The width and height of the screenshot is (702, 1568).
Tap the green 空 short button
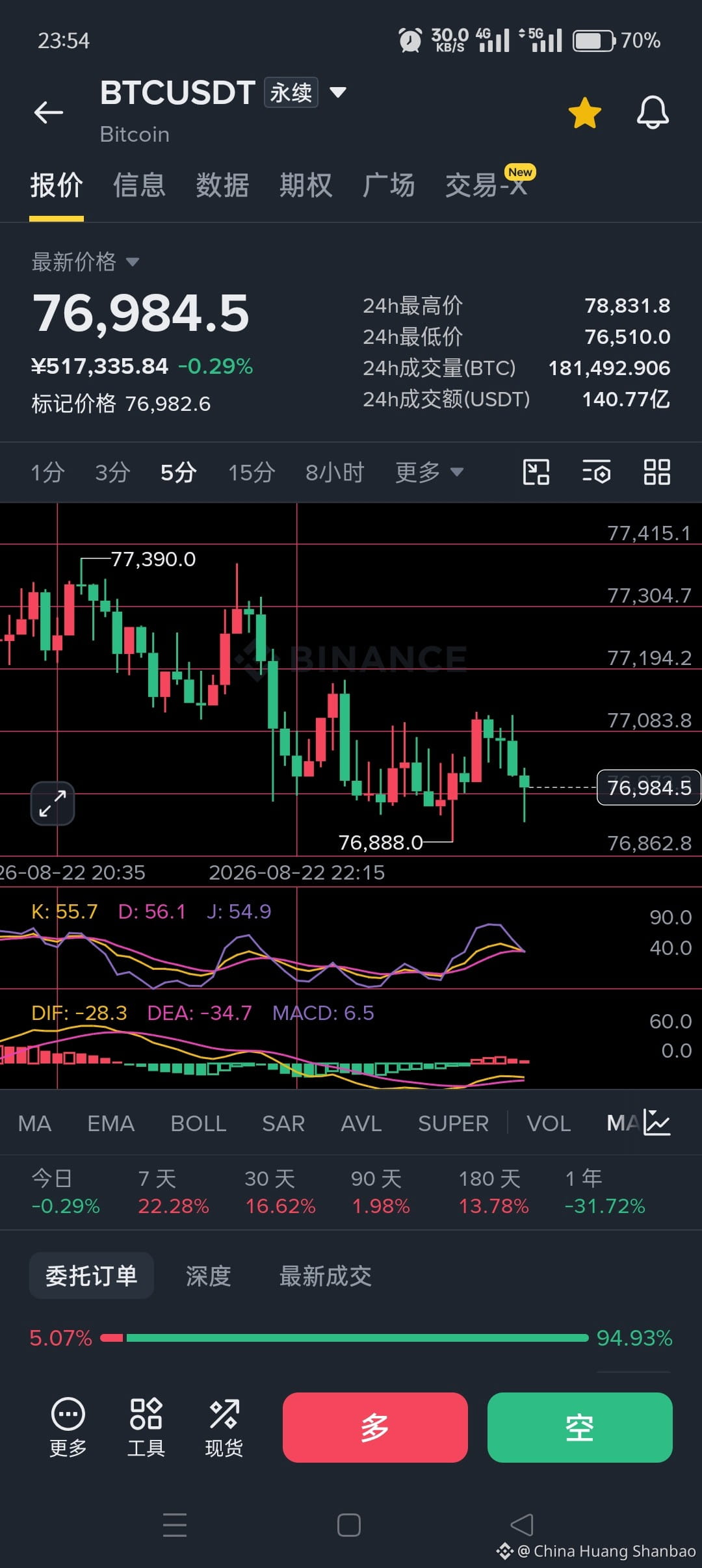pyautogui.click(x=580, y=1428)
